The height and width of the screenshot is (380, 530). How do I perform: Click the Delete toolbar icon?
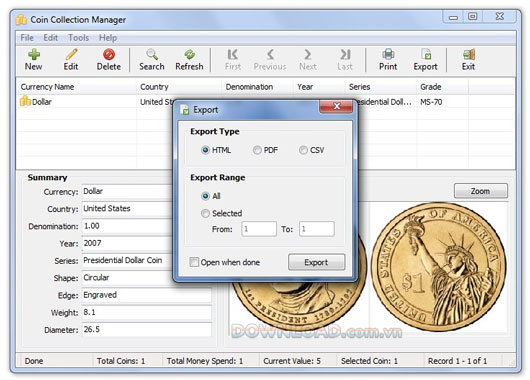click(109, 54)
